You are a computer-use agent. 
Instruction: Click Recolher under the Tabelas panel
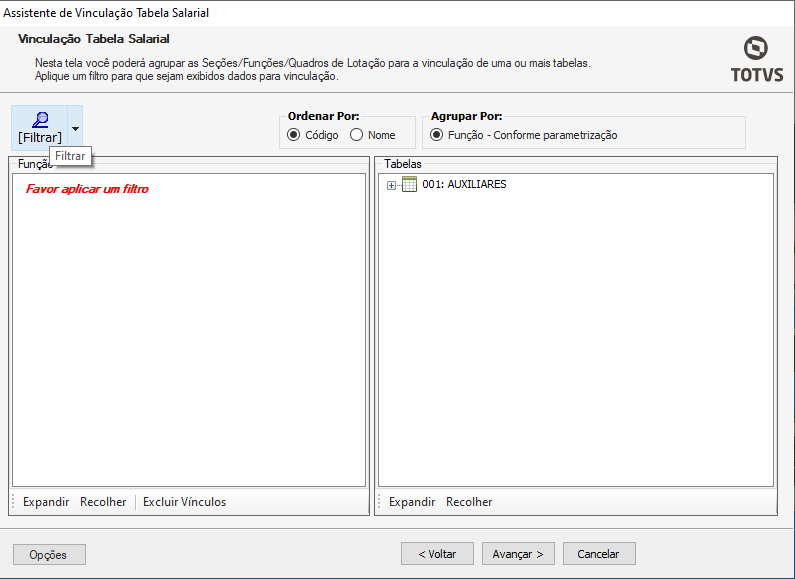tap(469, 502)
